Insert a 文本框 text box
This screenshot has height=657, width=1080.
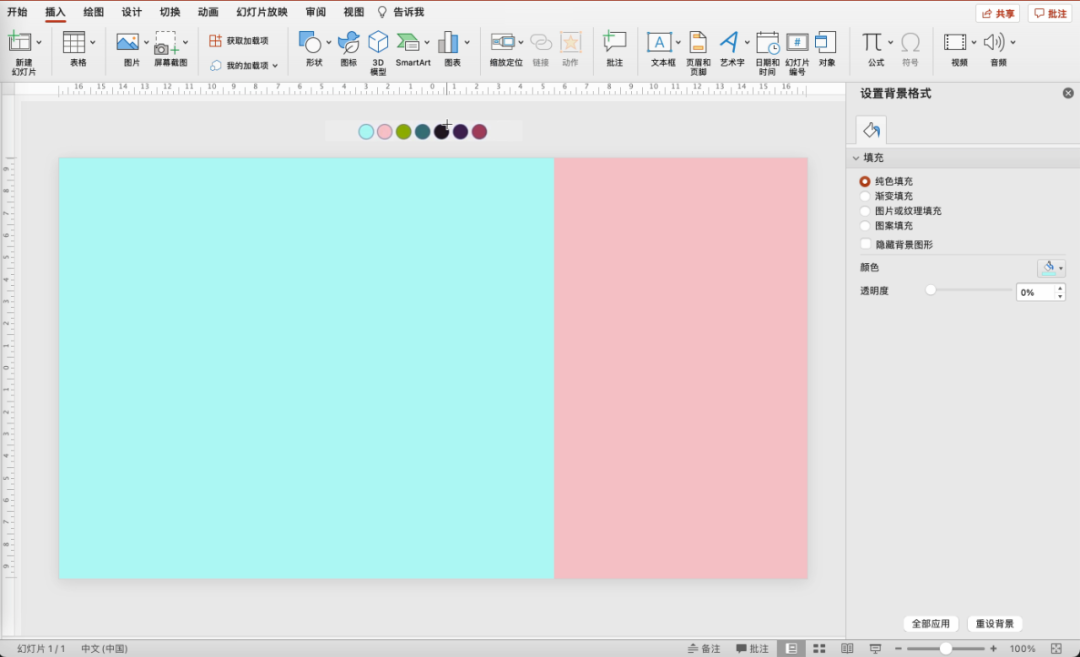(660, 42)
